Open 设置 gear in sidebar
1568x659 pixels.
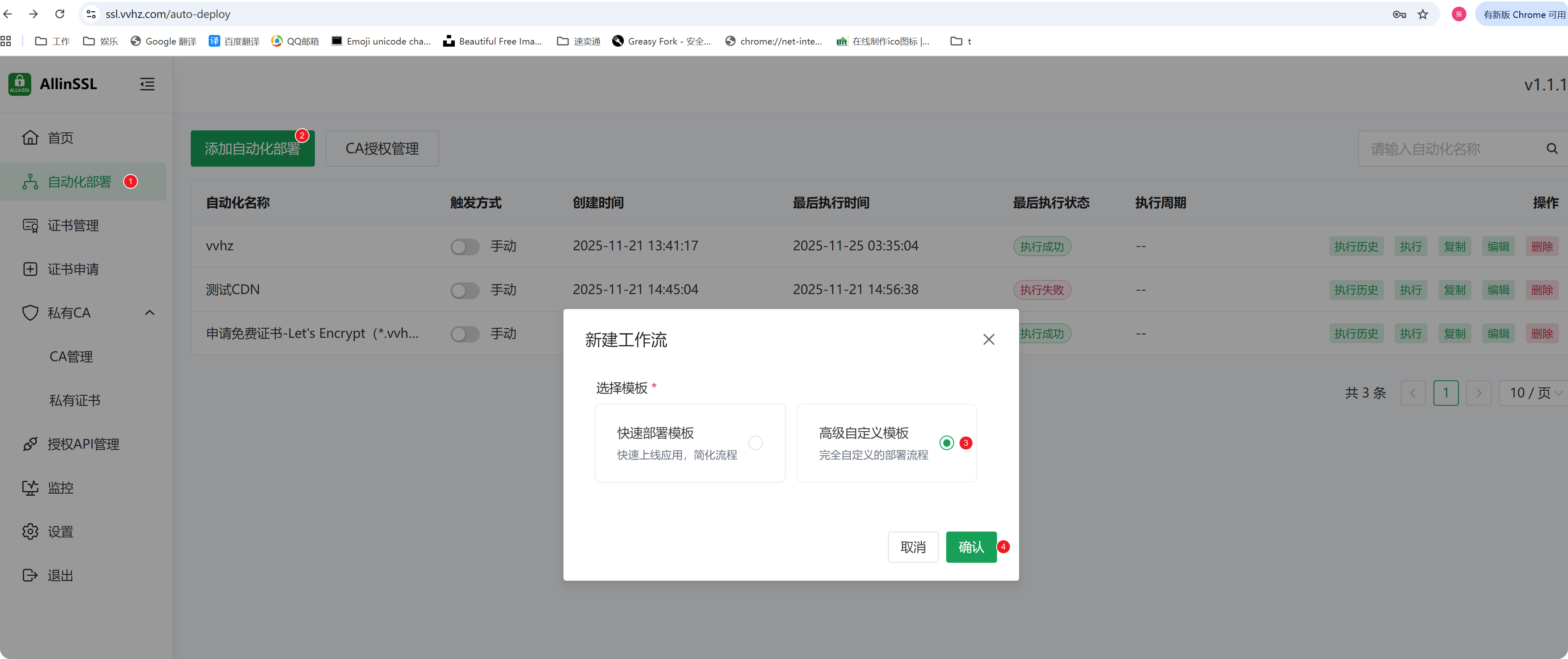30,532
